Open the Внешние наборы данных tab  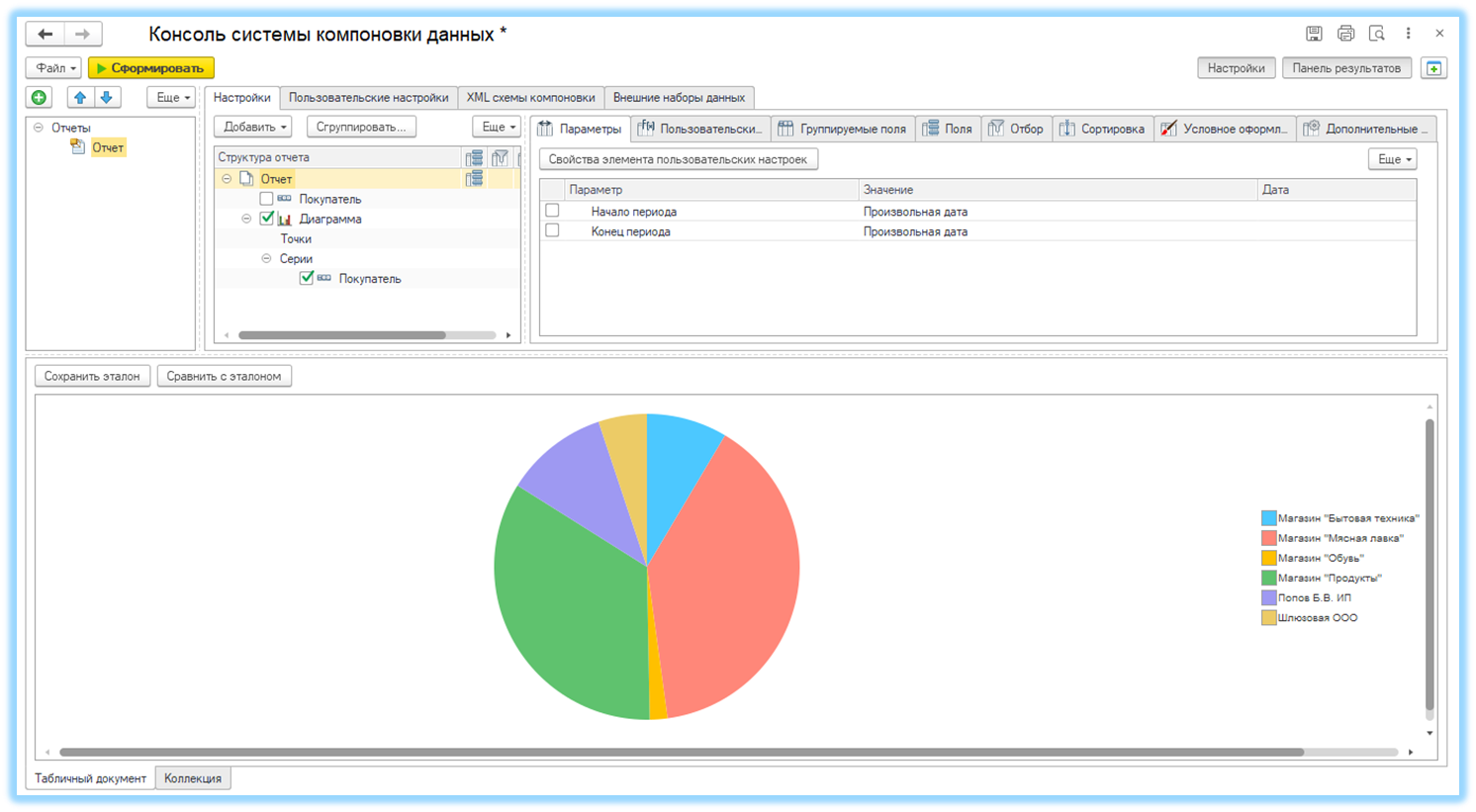pos(679,97)
